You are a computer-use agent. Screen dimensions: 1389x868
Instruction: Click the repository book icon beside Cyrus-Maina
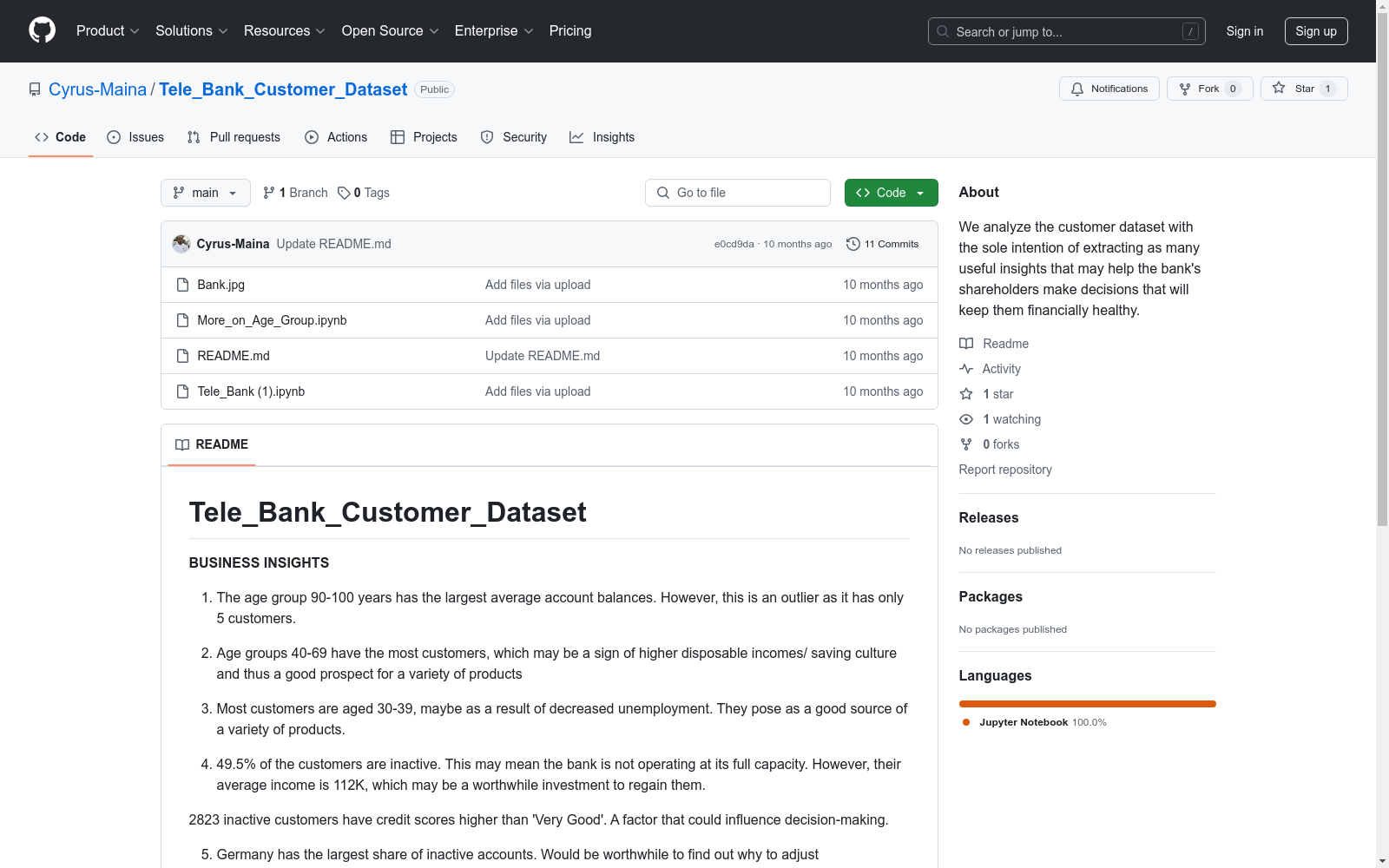point(35,89)
